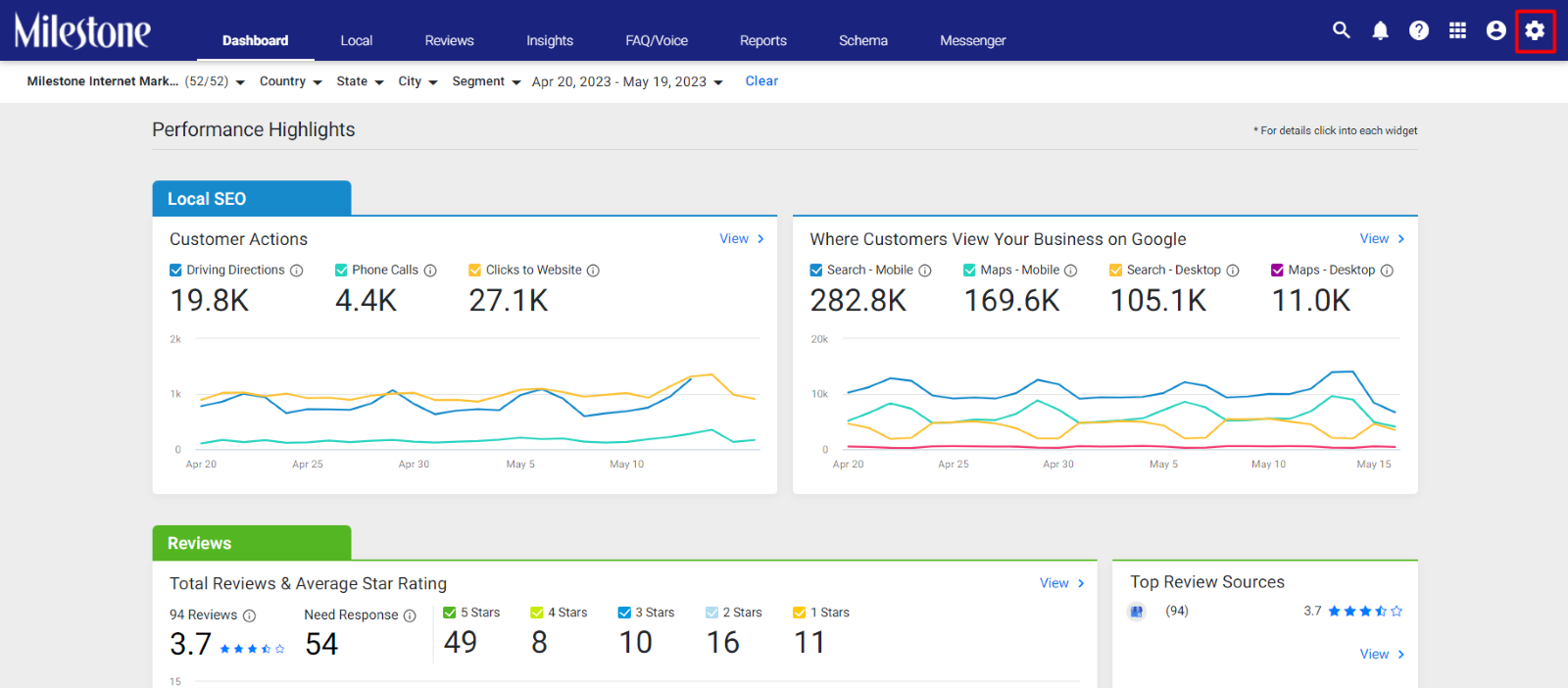
Task: Open the Messenger tab
Action: (972, 40)
